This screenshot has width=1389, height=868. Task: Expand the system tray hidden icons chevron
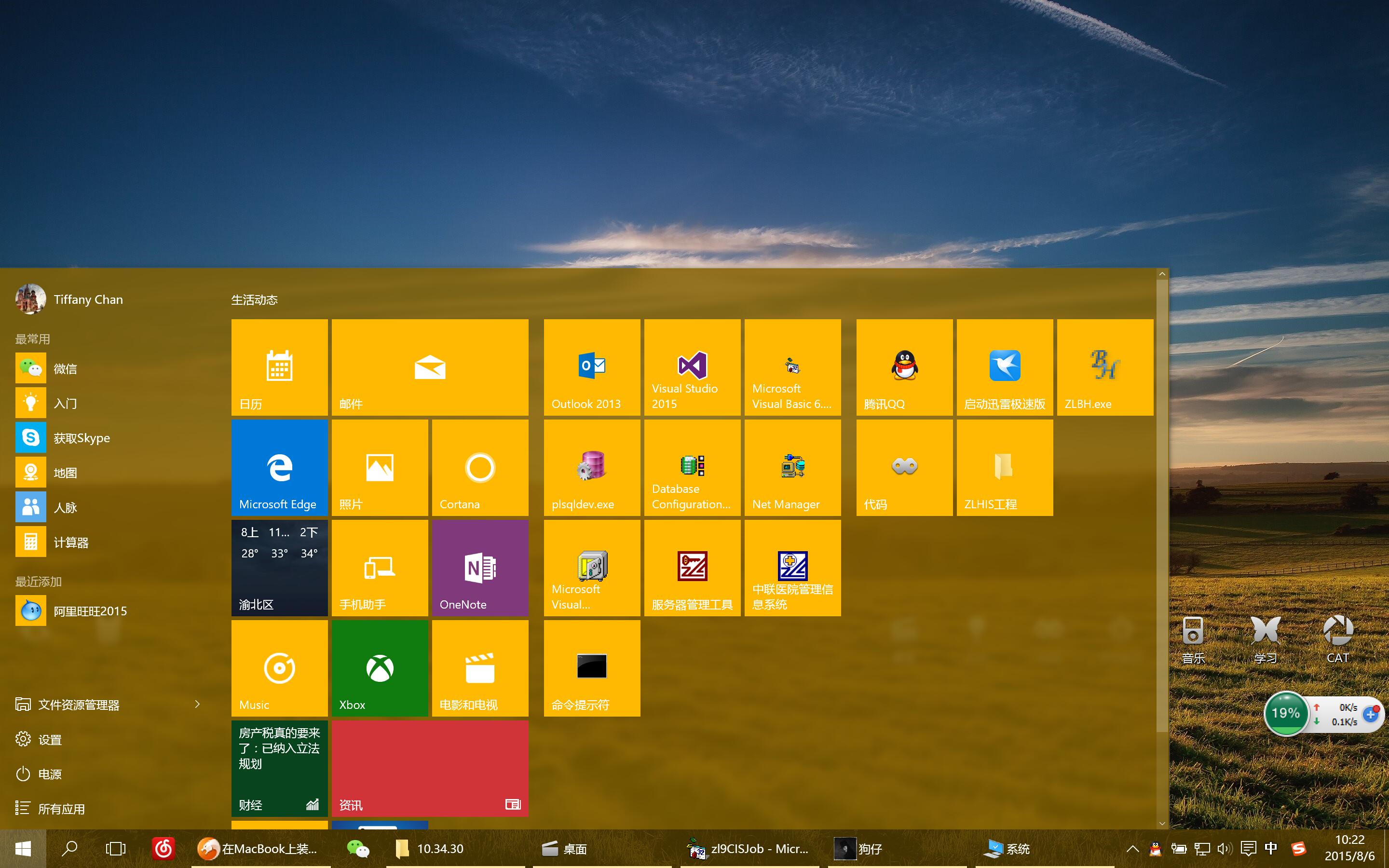coord(1132,849)
